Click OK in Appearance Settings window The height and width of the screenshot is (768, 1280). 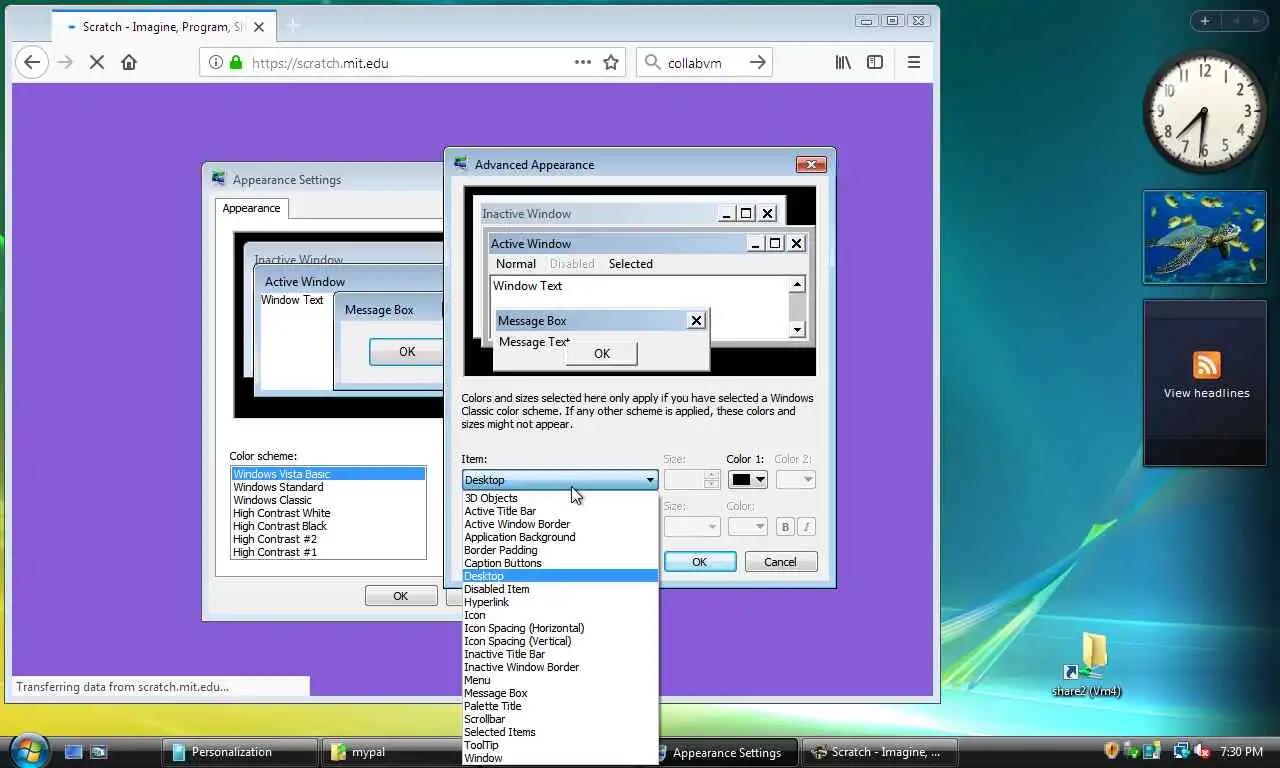pyautogui.click(x=401, y=596)
